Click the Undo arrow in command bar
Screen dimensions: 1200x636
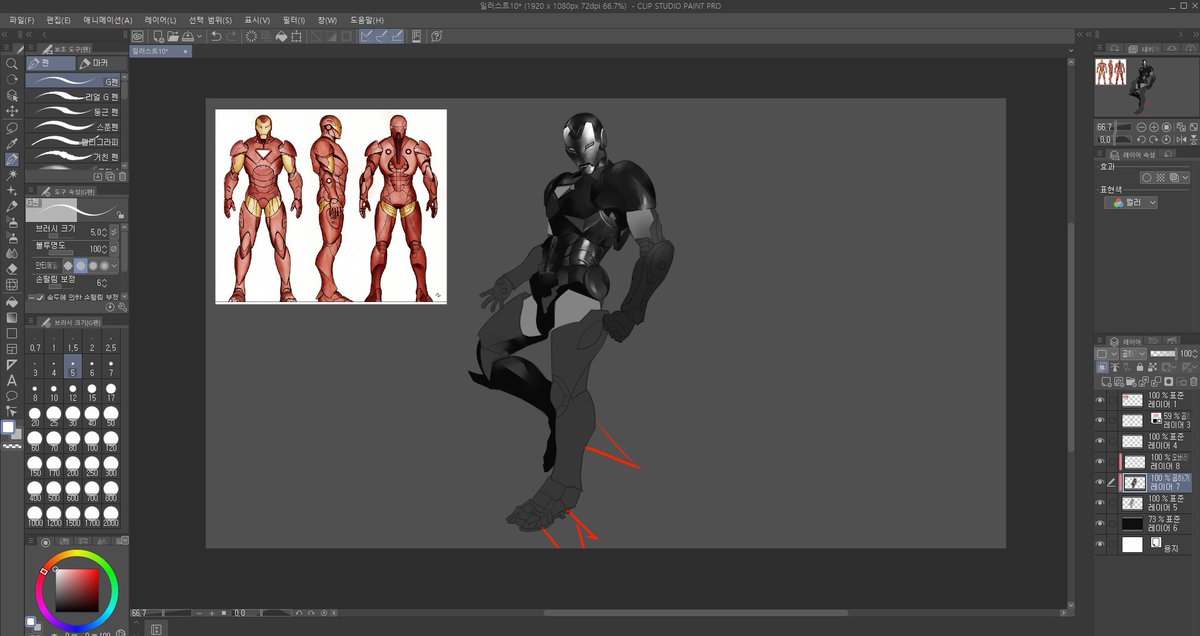(216, 36)
